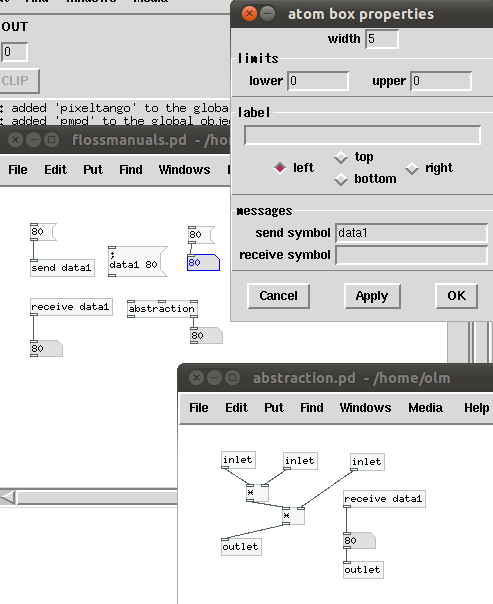Minimize the abstraction.pd window
The width and height of the screenshot is (493, 604).
coord(215,378)
